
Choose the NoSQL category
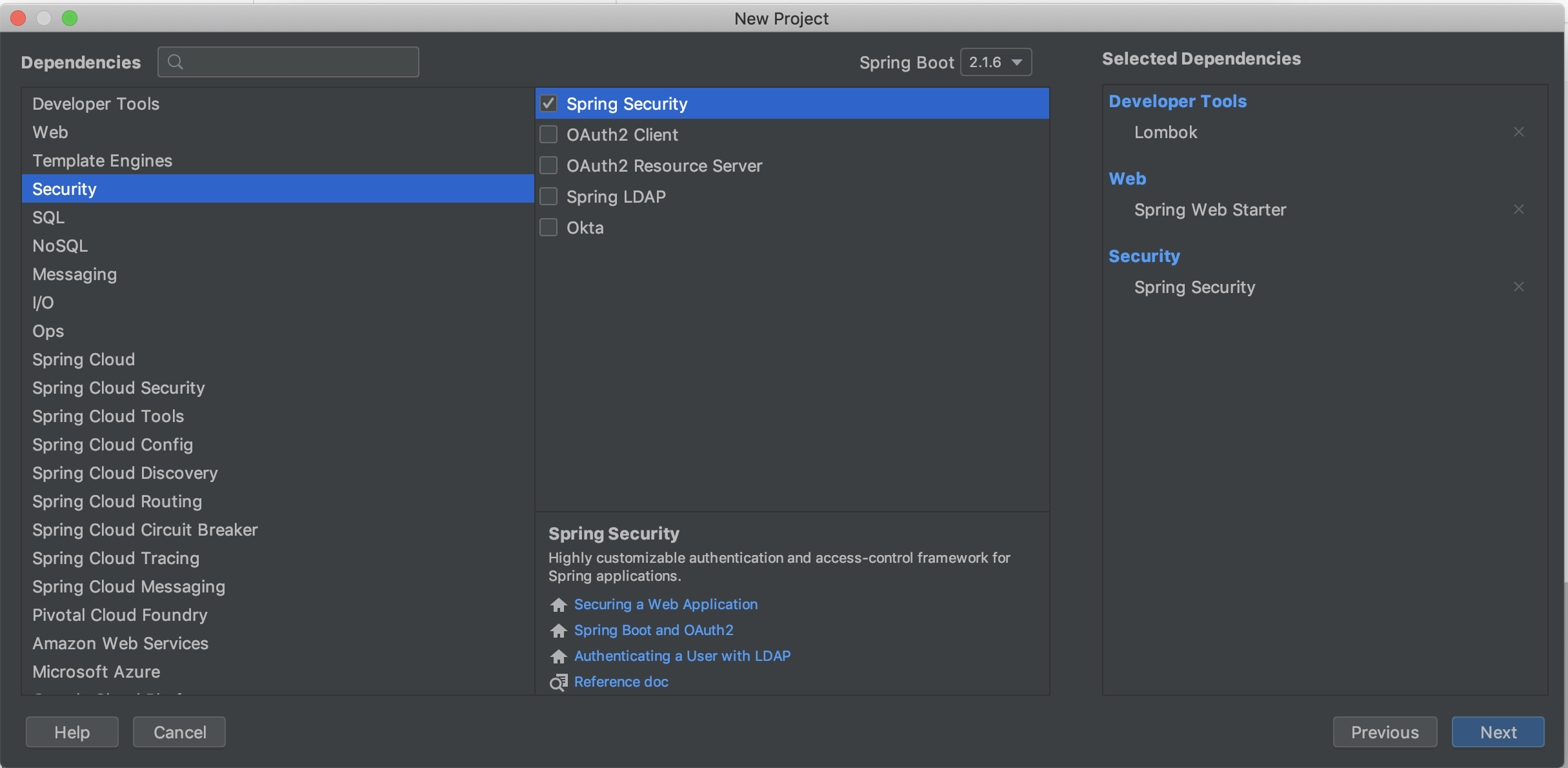point(277,246)
